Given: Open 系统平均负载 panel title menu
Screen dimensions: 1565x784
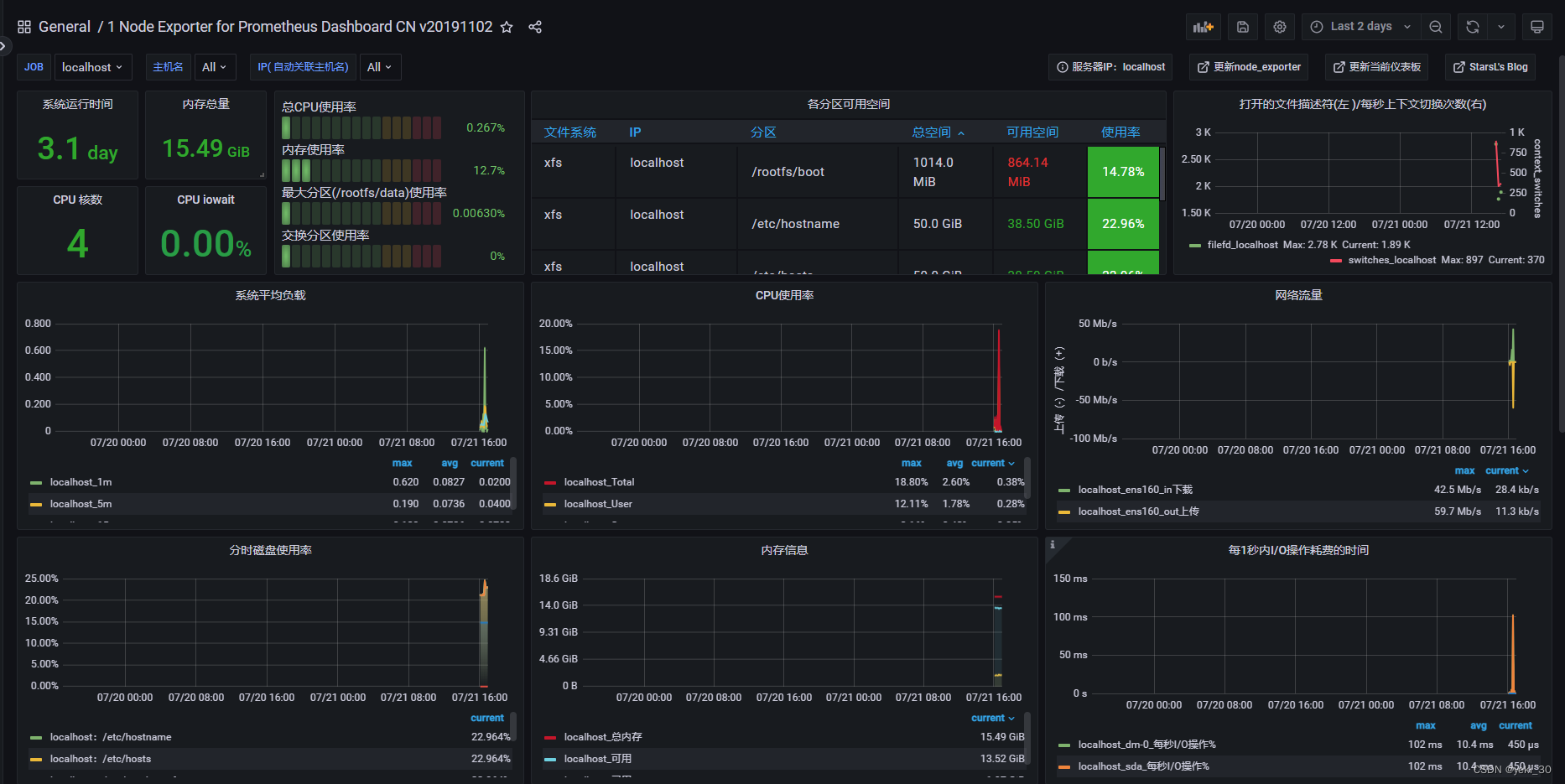Looking at the screenshot, I should click(x=270, y=295).
